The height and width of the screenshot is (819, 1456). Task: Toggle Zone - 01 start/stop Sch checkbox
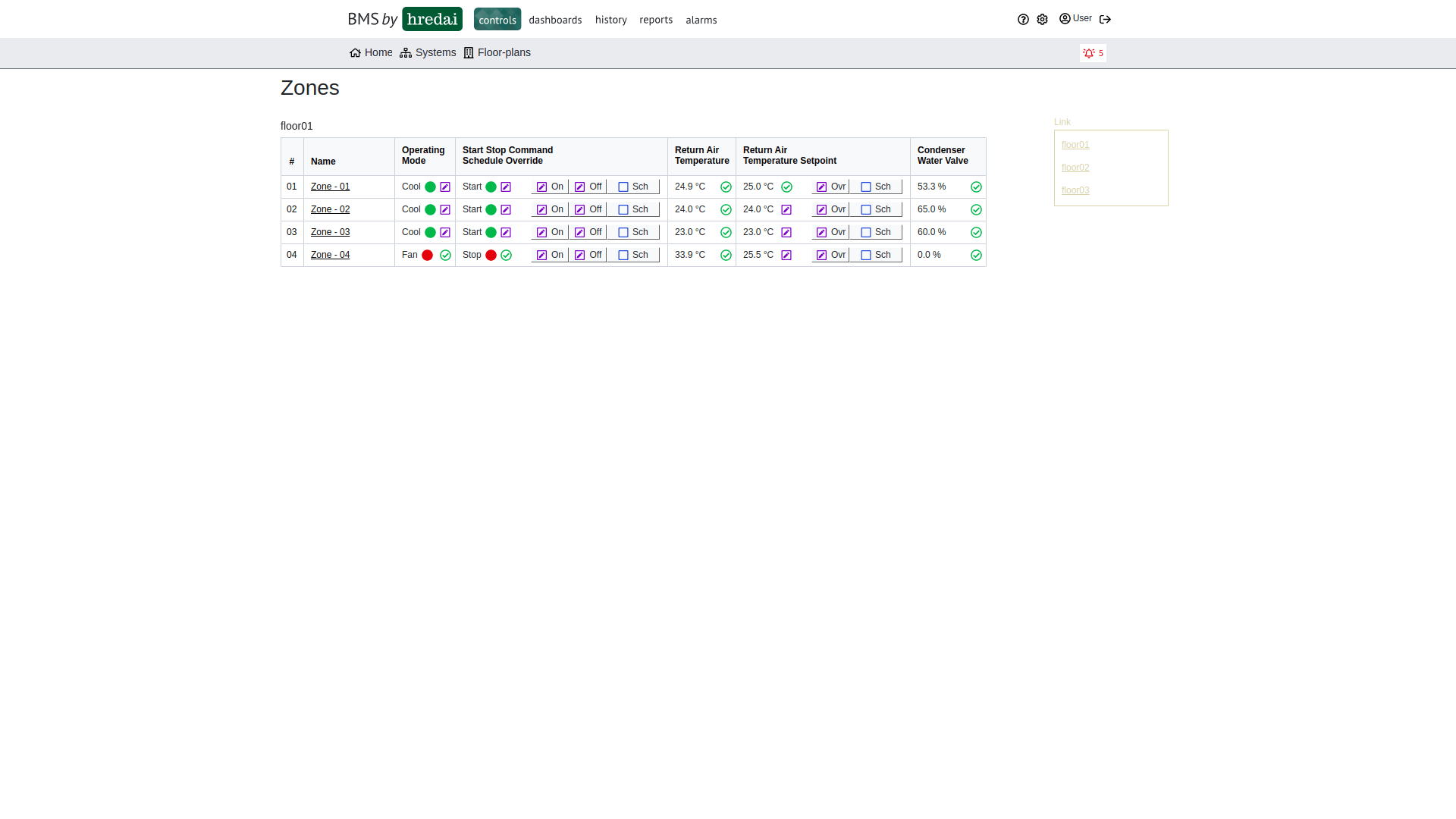point(623,187)
